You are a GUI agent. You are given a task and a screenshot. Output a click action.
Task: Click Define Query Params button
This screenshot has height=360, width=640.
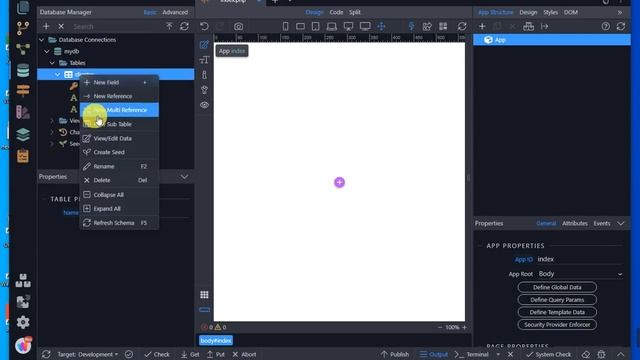click(557, 300)
